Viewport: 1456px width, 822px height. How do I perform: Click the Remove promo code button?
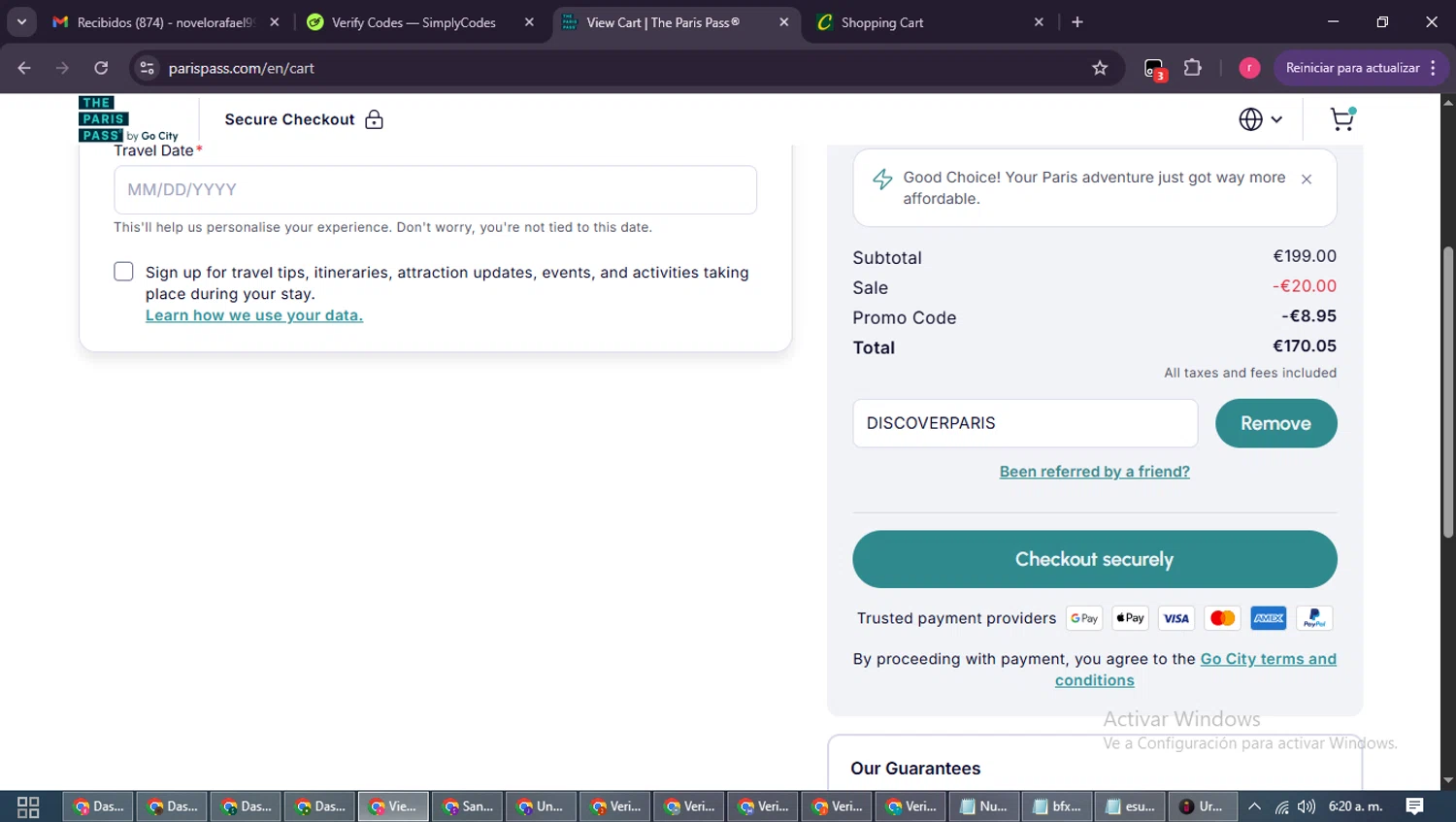click(1275, 423)
